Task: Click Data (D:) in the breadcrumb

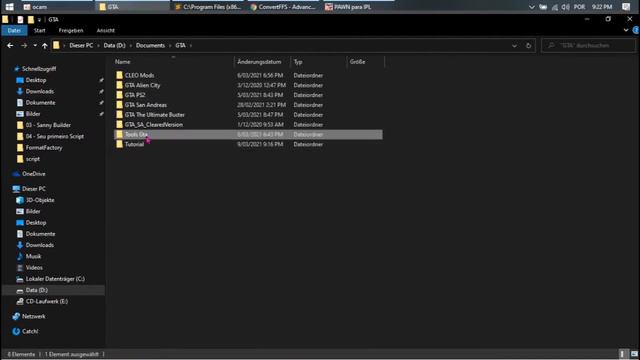Action: [x=114, y=45]
